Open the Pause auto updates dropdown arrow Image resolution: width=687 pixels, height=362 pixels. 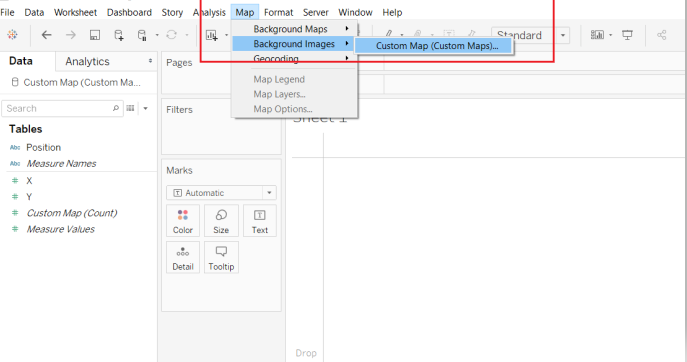157,35
